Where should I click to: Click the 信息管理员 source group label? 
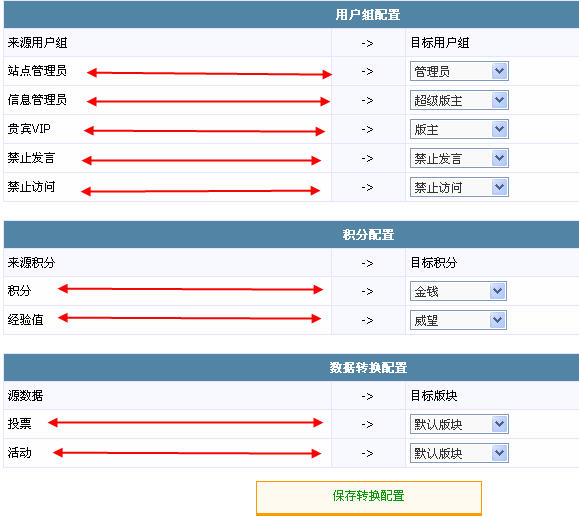37,99
